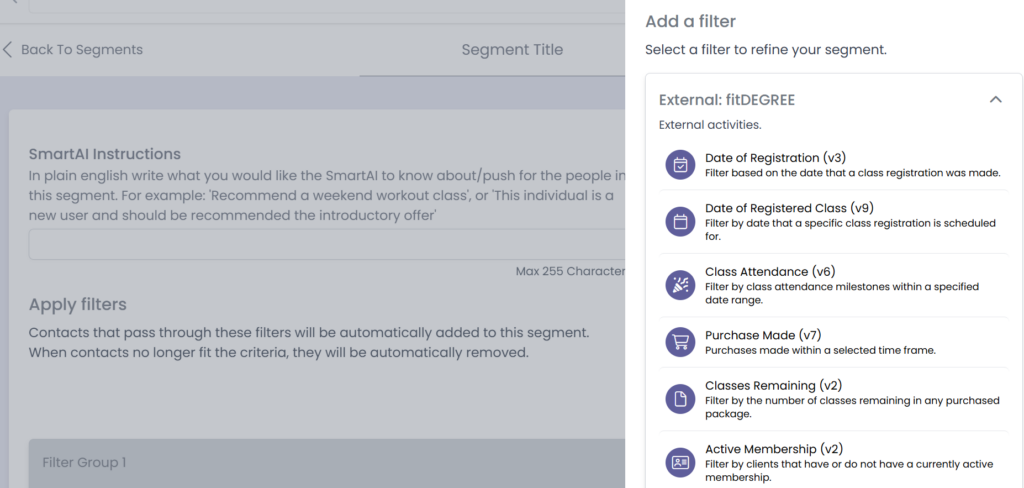The width and height of the screenshot is (1024, 488).
Task: Click the Classes Remaining document icon
Action: [681, 400]
